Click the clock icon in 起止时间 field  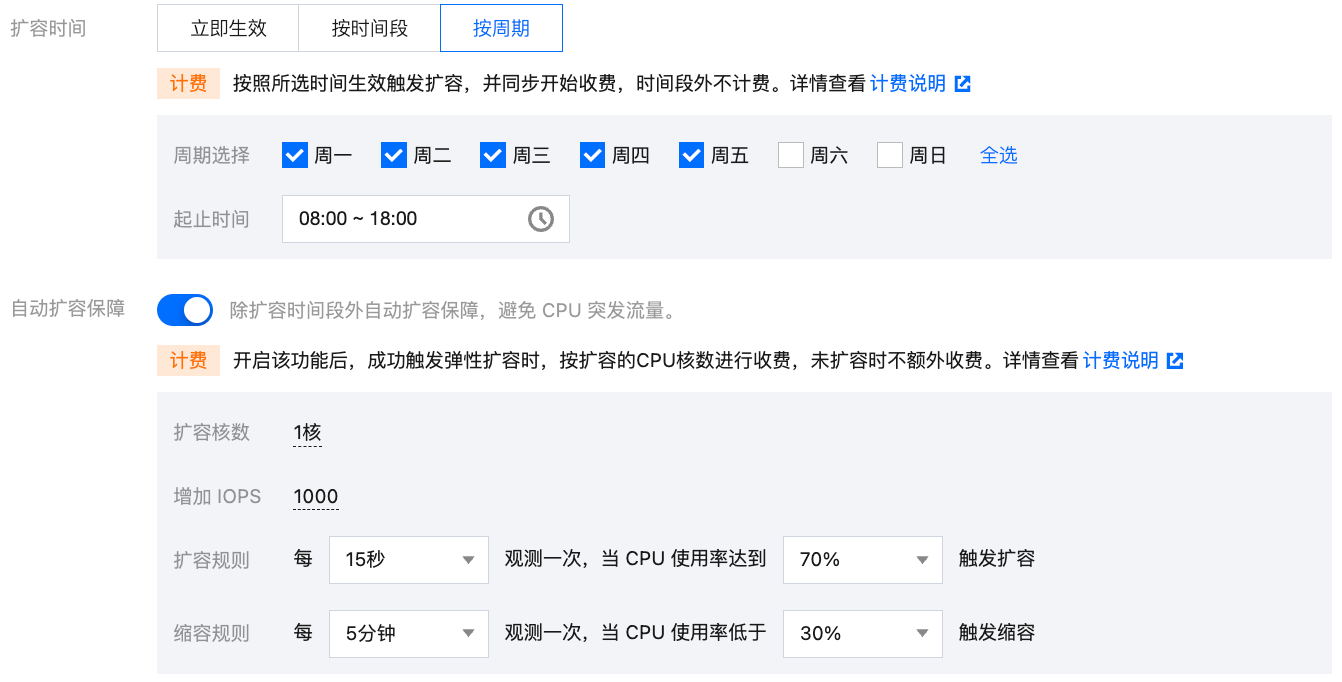pos(541,219)
